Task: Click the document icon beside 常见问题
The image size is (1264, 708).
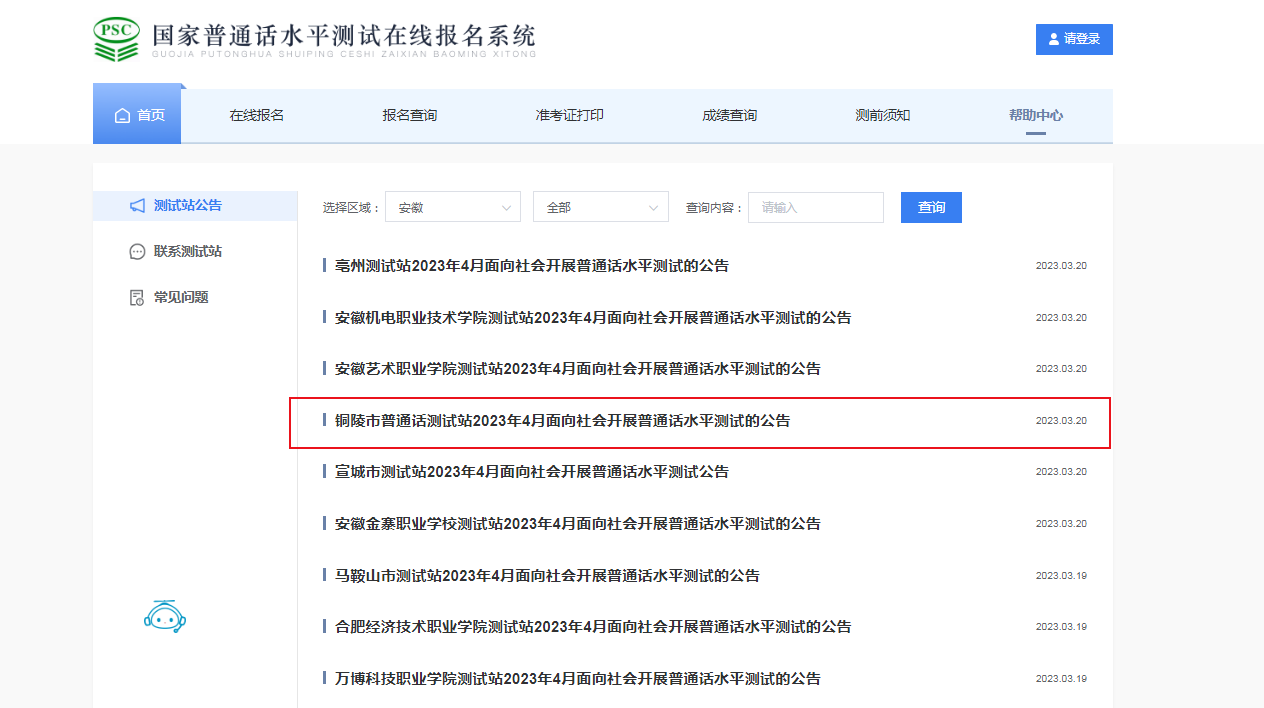Action: 137,298
